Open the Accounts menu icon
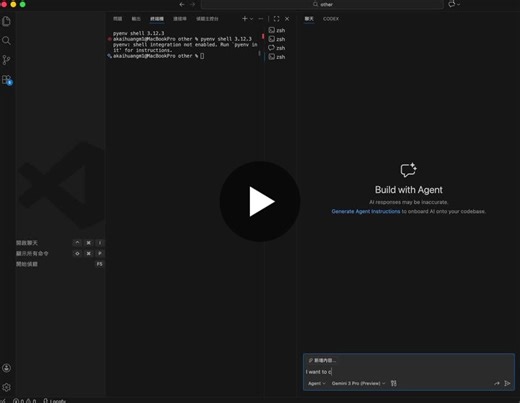520x403 pixels. pyautogui.click(x=6, y=368)
